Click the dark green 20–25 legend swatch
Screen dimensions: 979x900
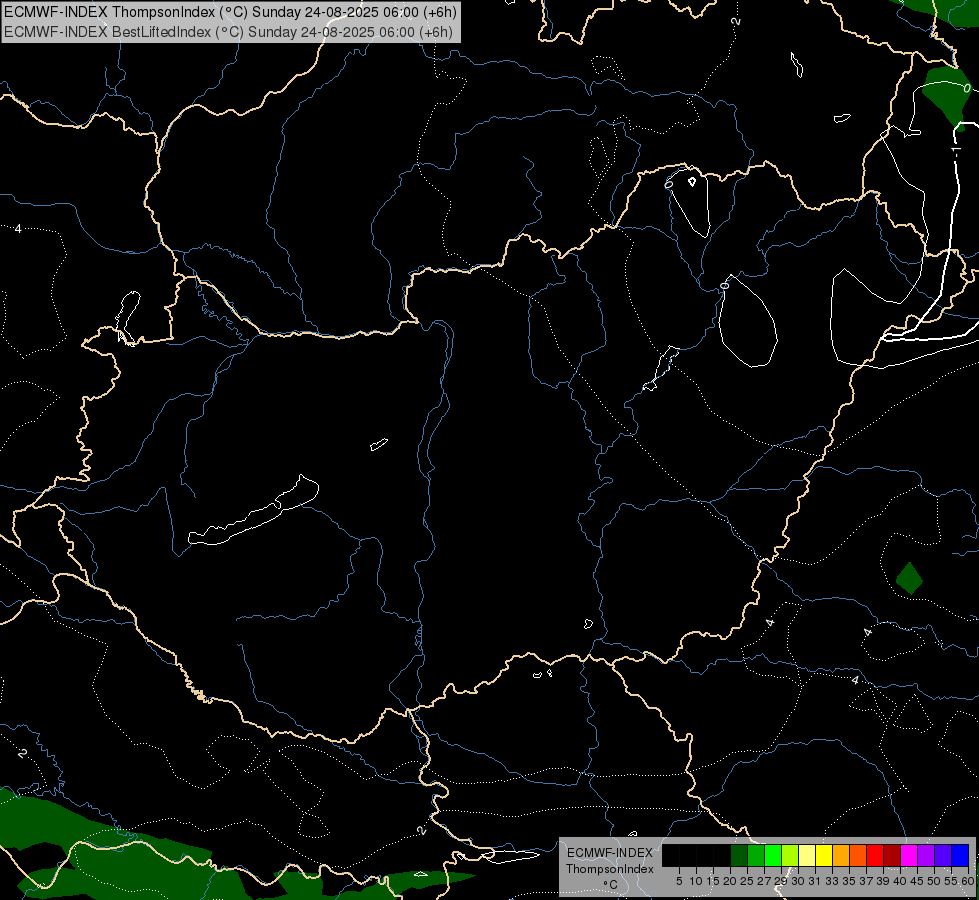coord(739,855)
